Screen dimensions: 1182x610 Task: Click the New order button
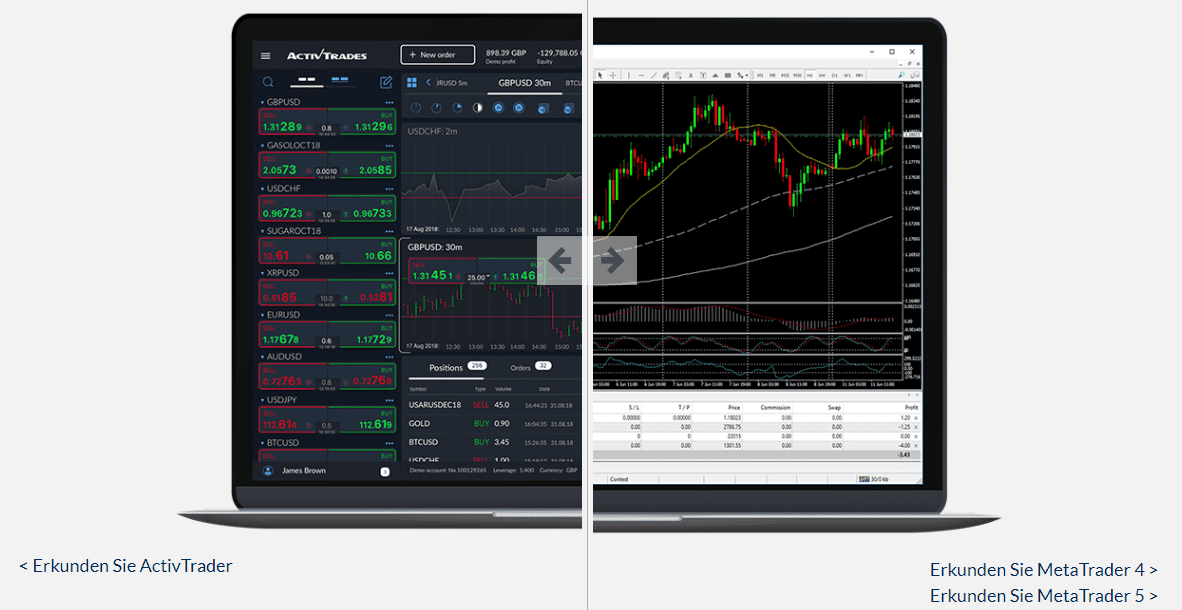[438, 55]
